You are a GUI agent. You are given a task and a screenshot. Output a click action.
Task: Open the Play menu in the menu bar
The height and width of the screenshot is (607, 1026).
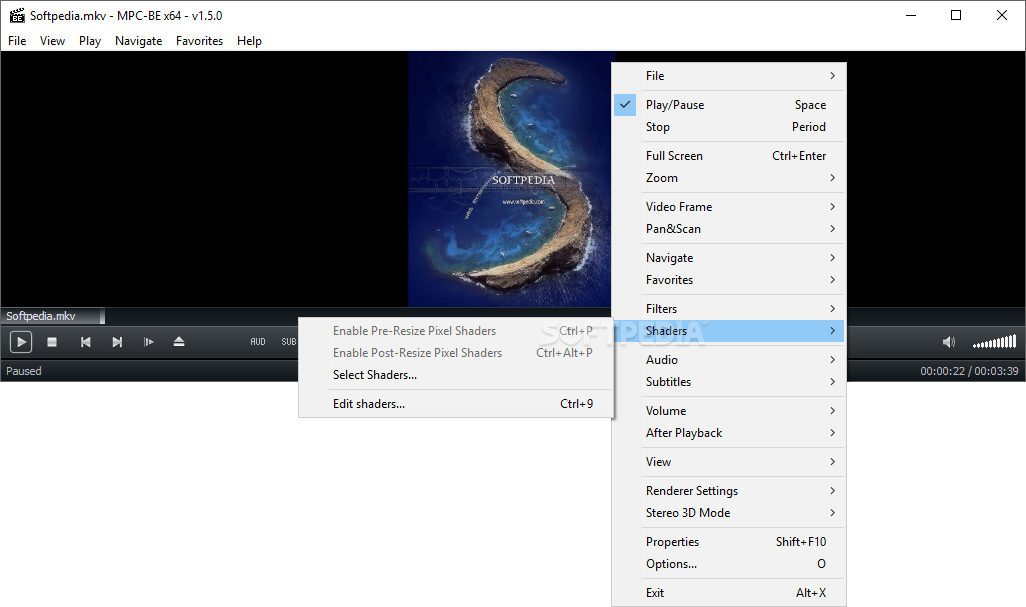tap(90, 41)
